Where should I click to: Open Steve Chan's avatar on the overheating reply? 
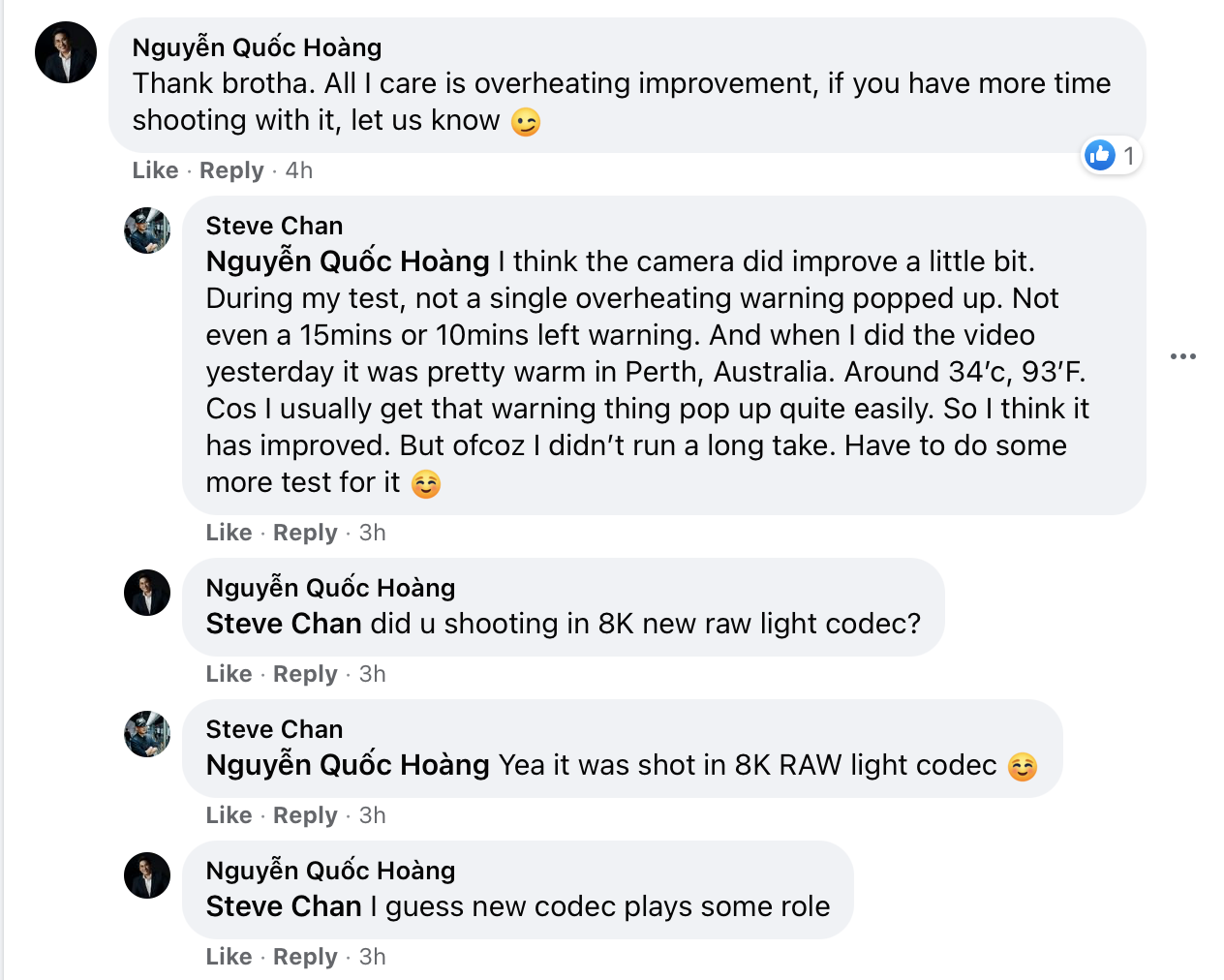147,230
